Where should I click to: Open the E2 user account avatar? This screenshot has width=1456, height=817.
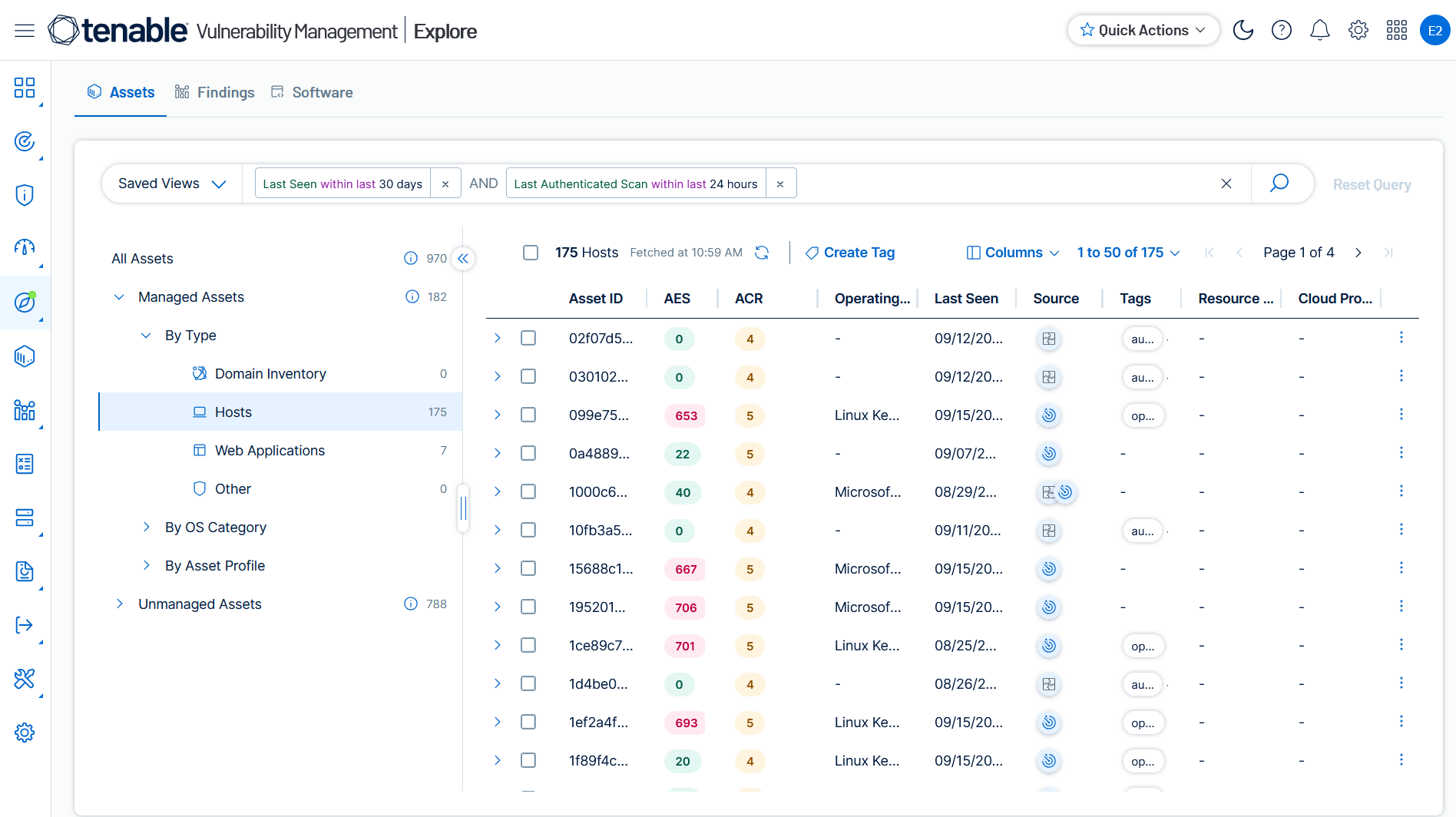point(1434,31)
